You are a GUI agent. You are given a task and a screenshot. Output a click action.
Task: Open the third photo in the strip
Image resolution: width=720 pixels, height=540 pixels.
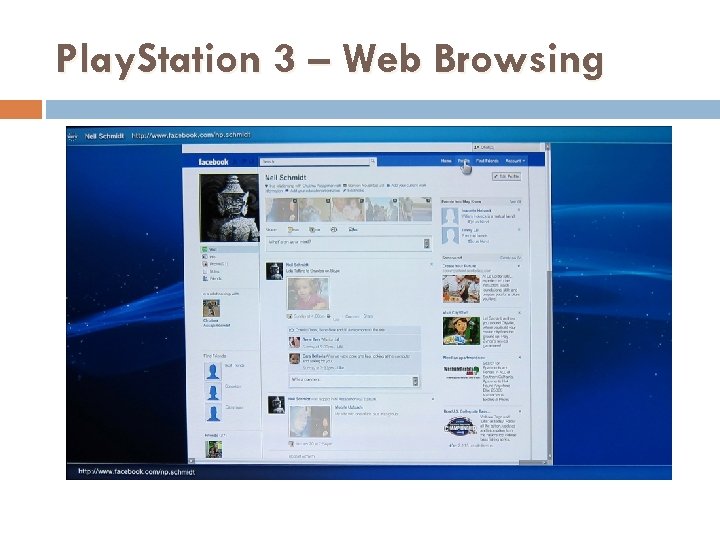click(348, 210)
